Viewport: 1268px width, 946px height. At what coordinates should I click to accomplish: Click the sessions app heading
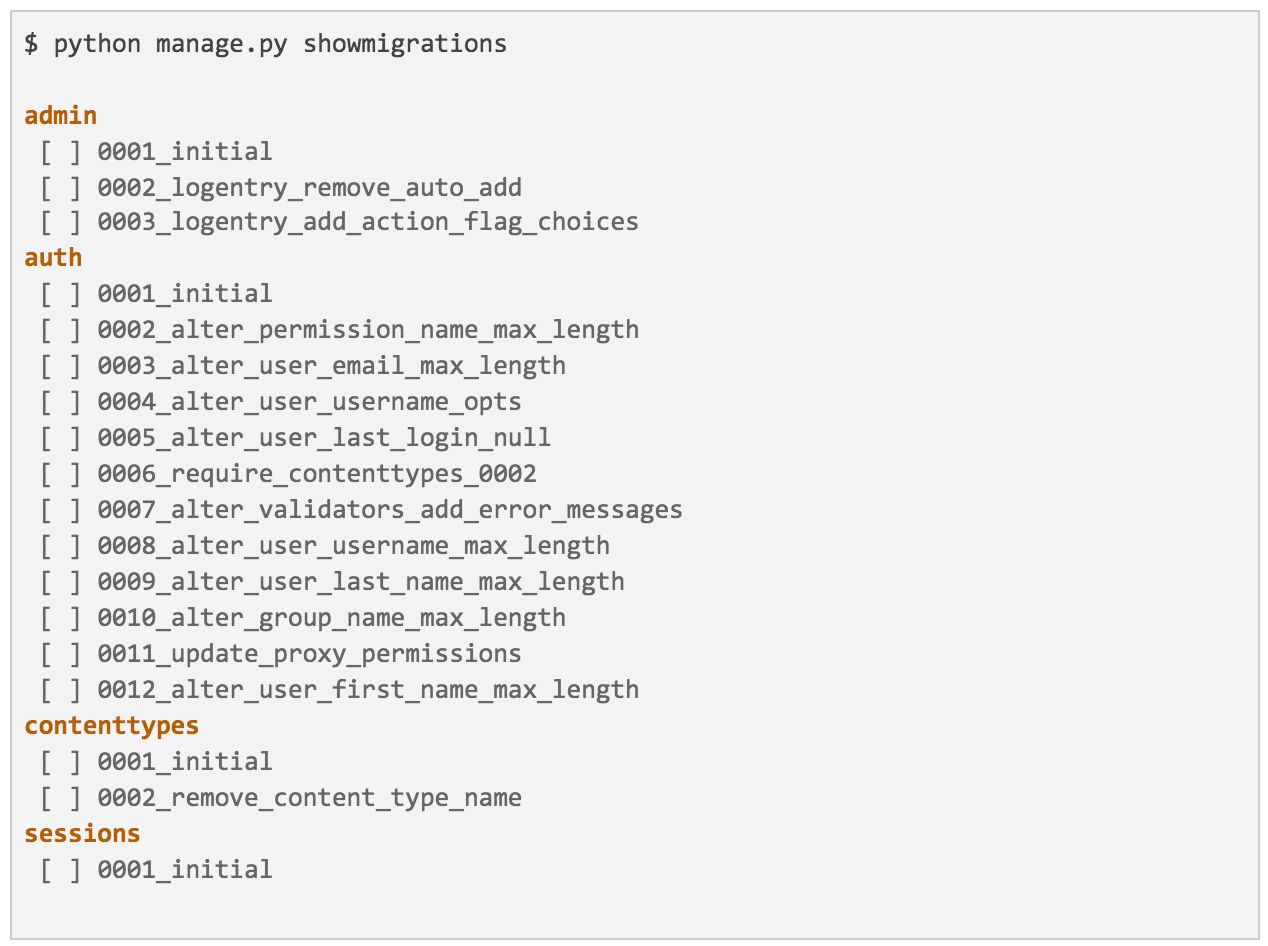pos(83,833)
